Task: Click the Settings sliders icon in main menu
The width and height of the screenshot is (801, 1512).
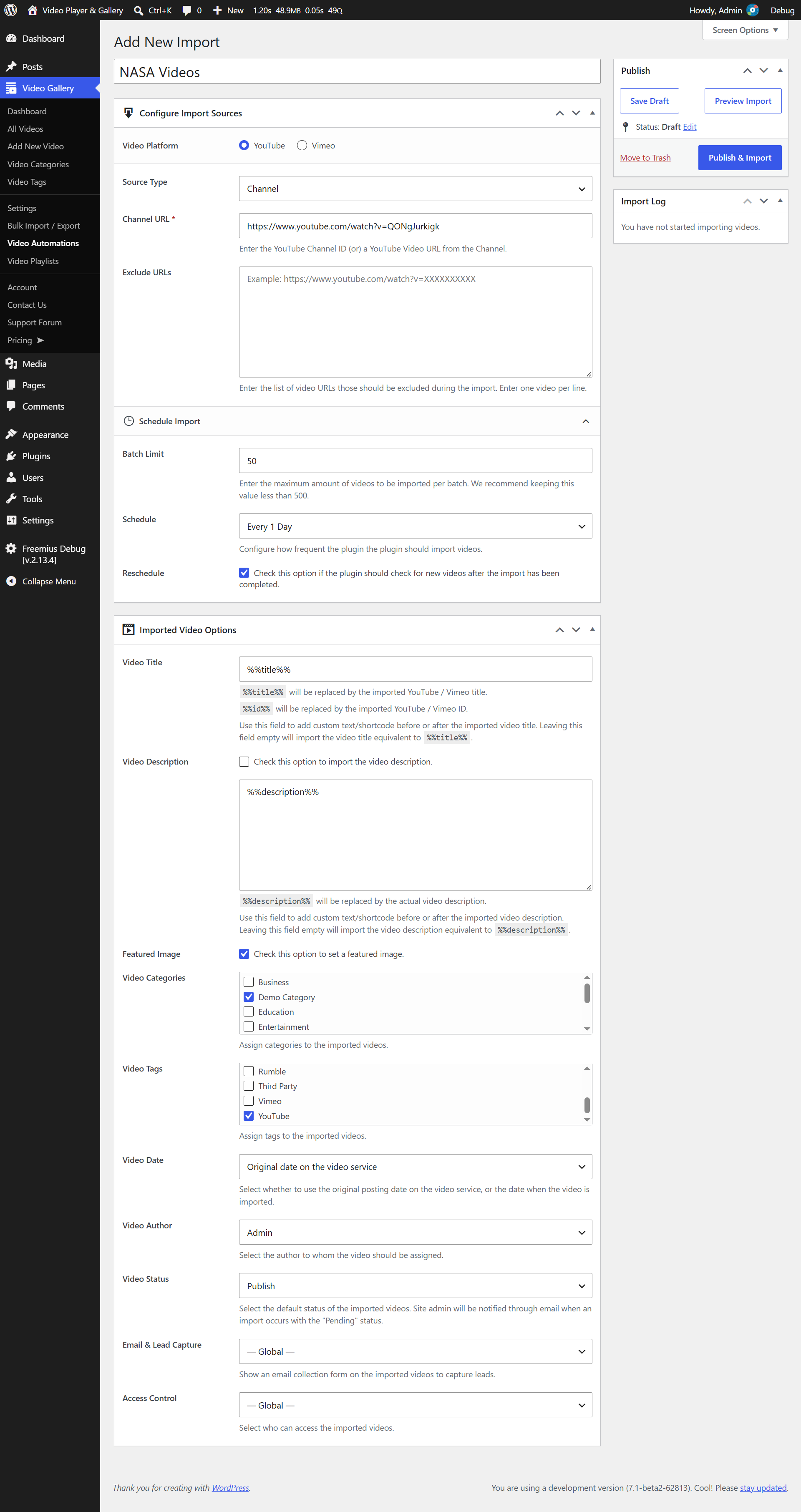Action: 11,520
